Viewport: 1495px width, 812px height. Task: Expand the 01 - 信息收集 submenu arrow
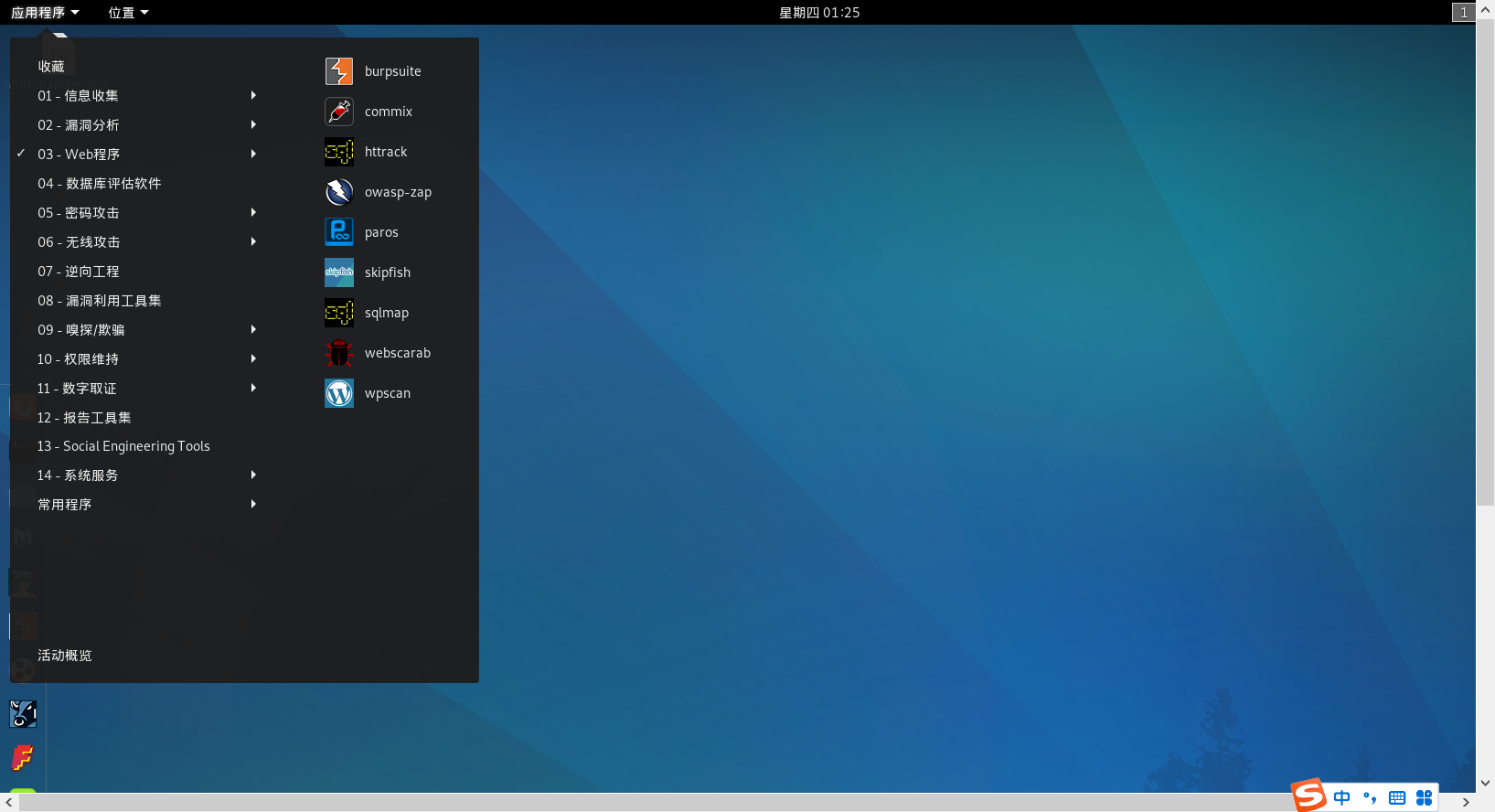tap(253, 95)
